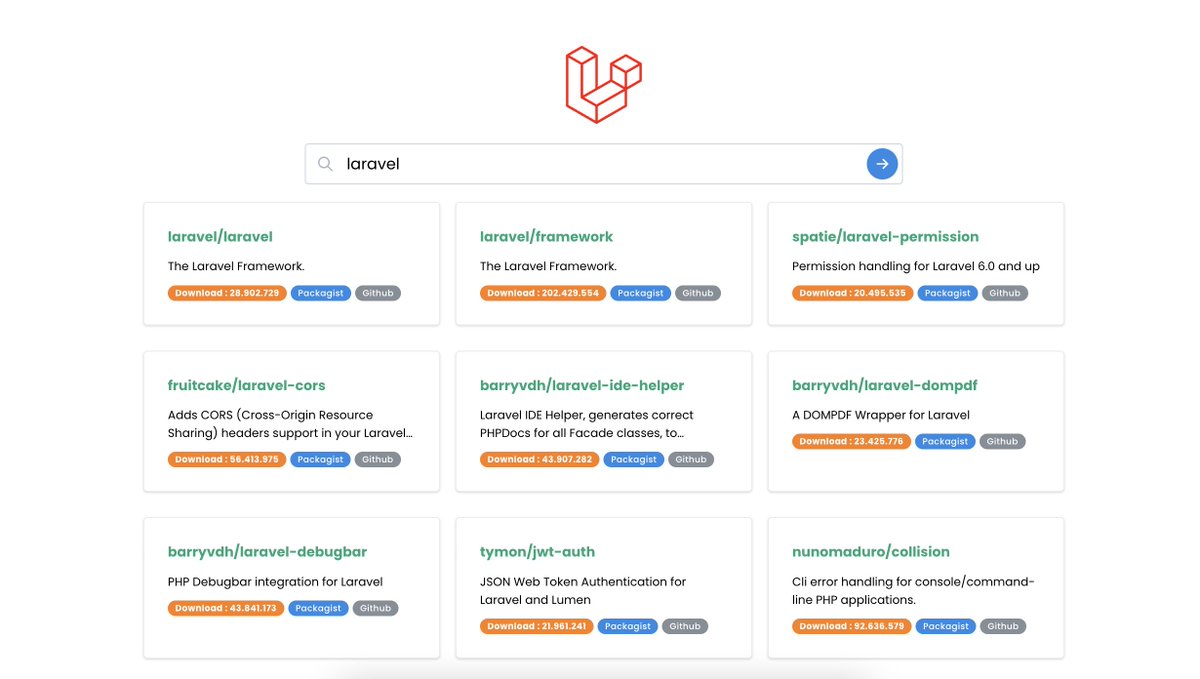The image size is (1200, 679).
Task: Click the 'Download : 21.961.241' badge
Action: (x=537, y=626)
